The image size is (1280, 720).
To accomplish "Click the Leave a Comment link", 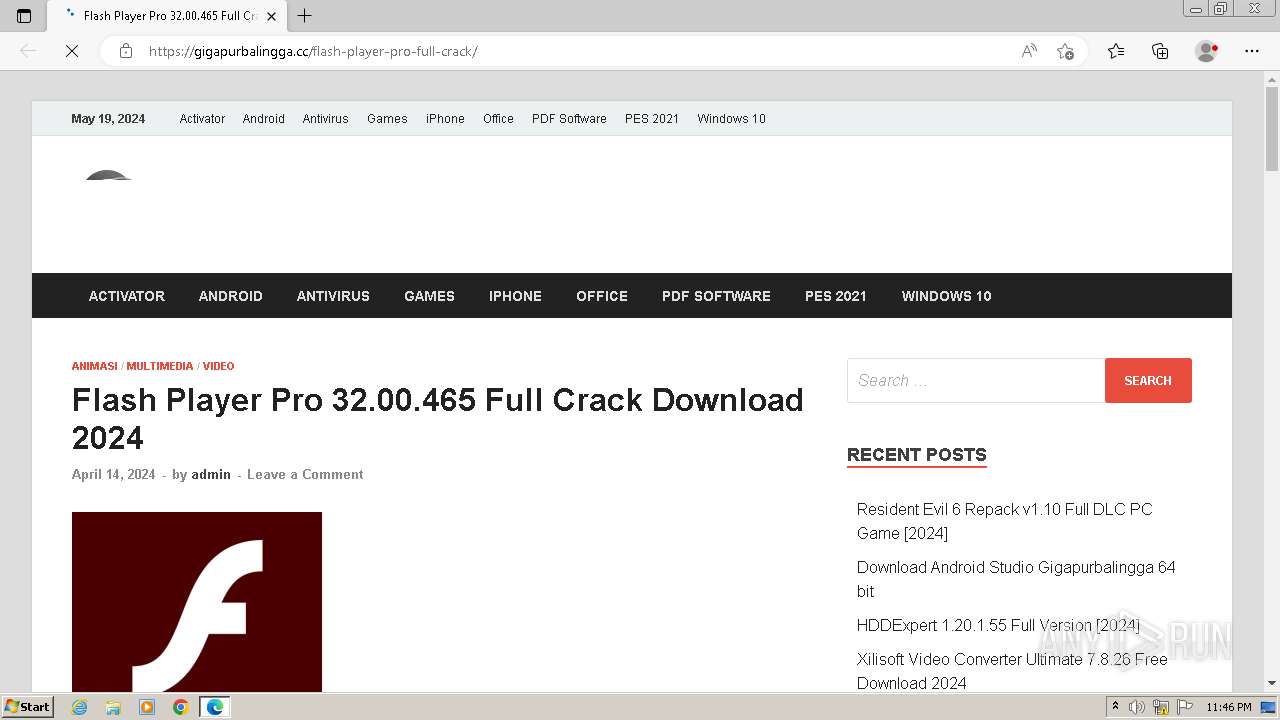I will tap(305, 474).
